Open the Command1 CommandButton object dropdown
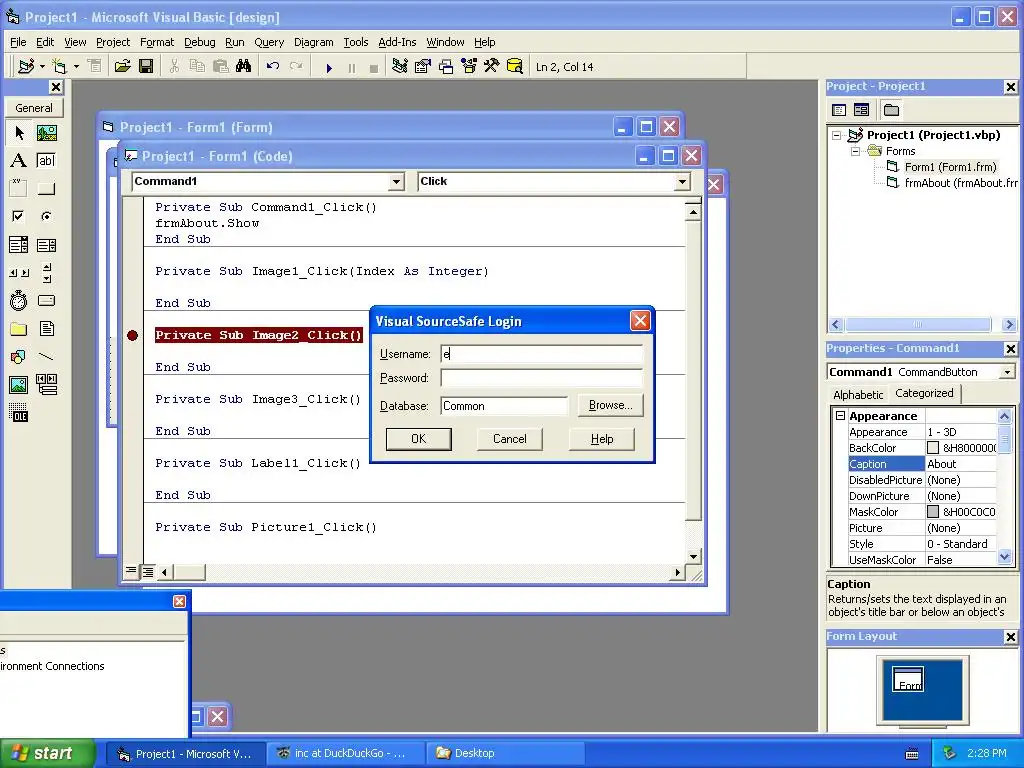The image size is (1024, 768). (x=1008, y=372)
